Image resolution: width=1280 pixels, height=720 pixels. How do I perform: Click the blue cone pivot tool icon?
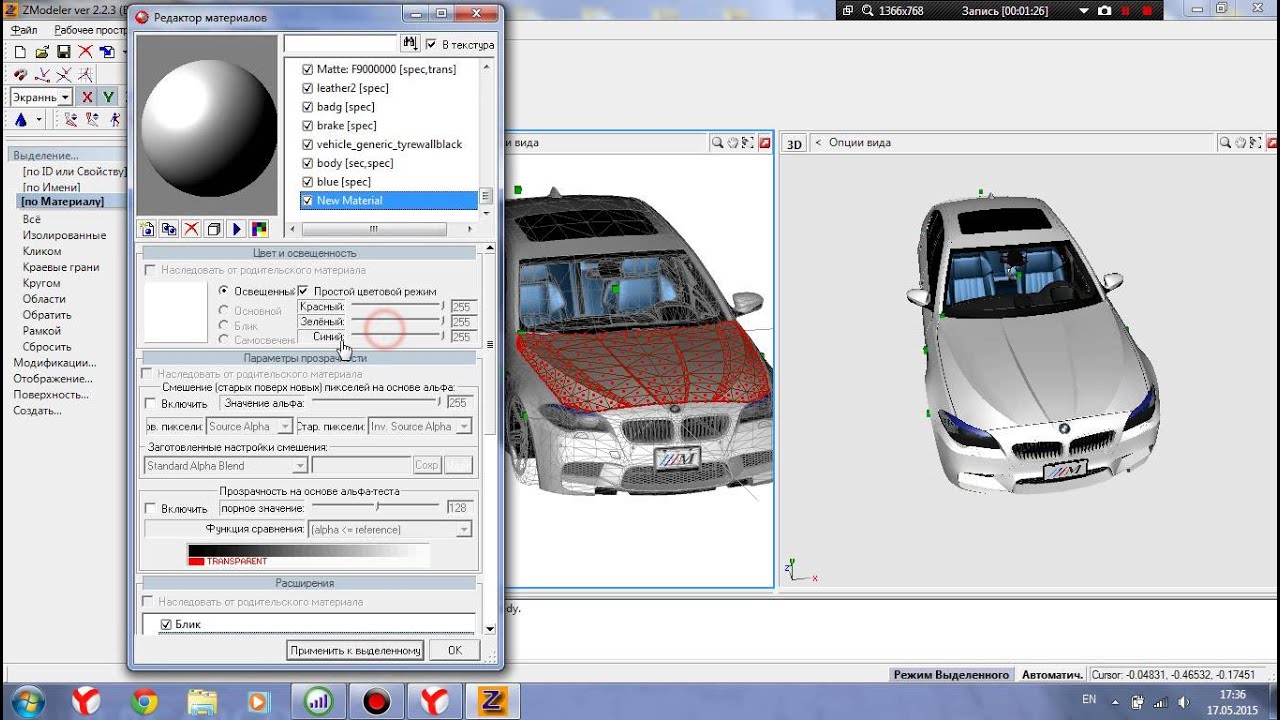20,119
